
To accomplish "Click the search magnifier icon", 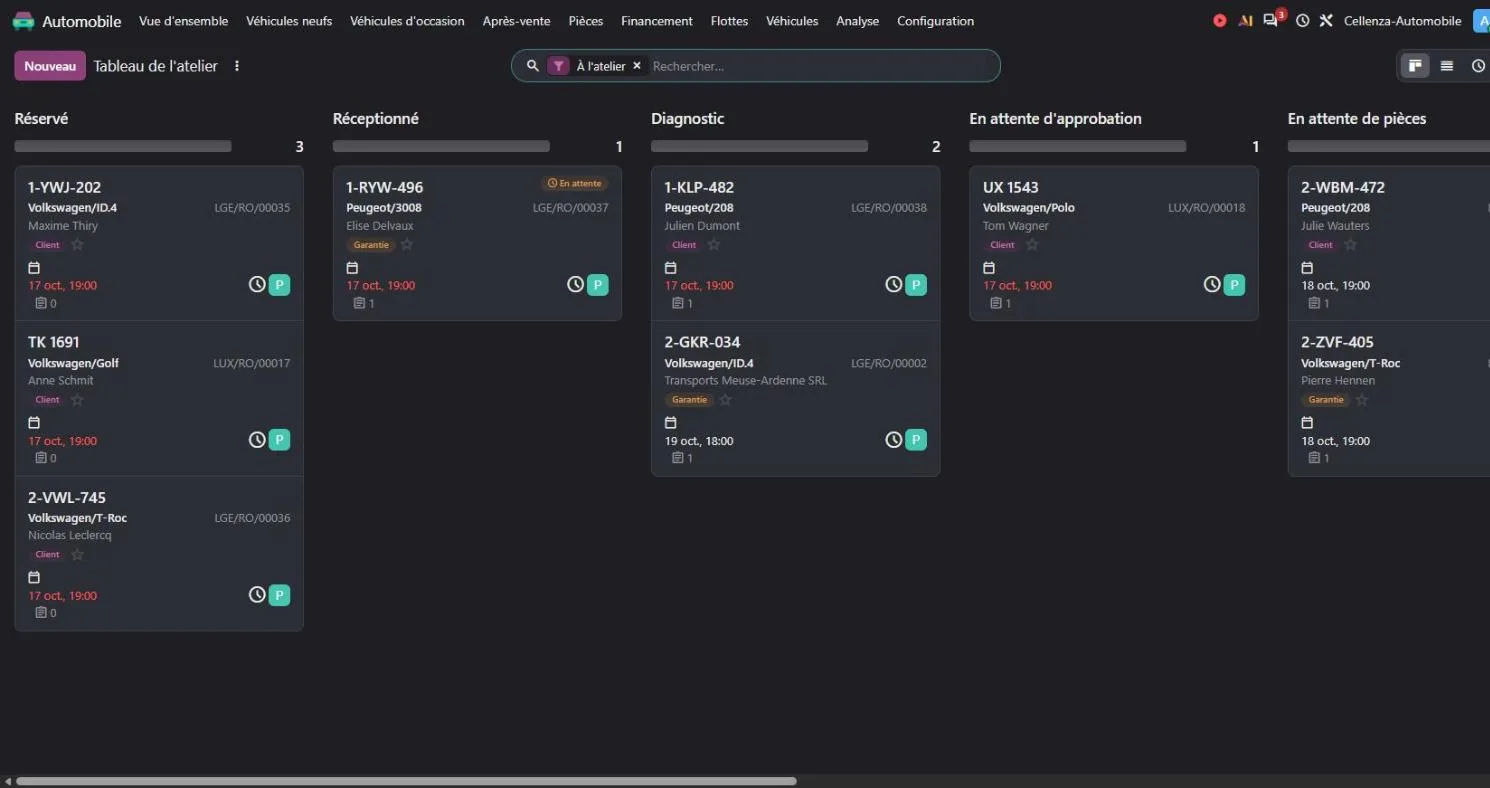I will (533, 66).
